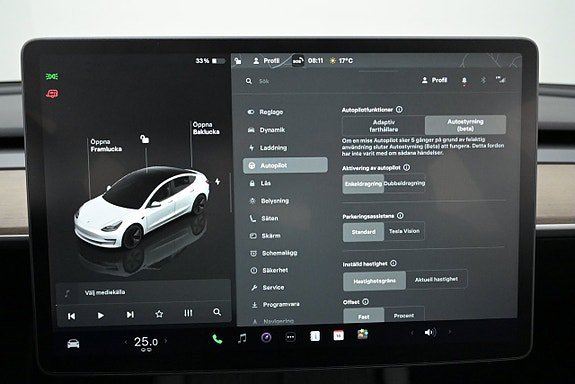Set Parkeringsassistans to Standard

pyautogui.click(x=363, y=232)
